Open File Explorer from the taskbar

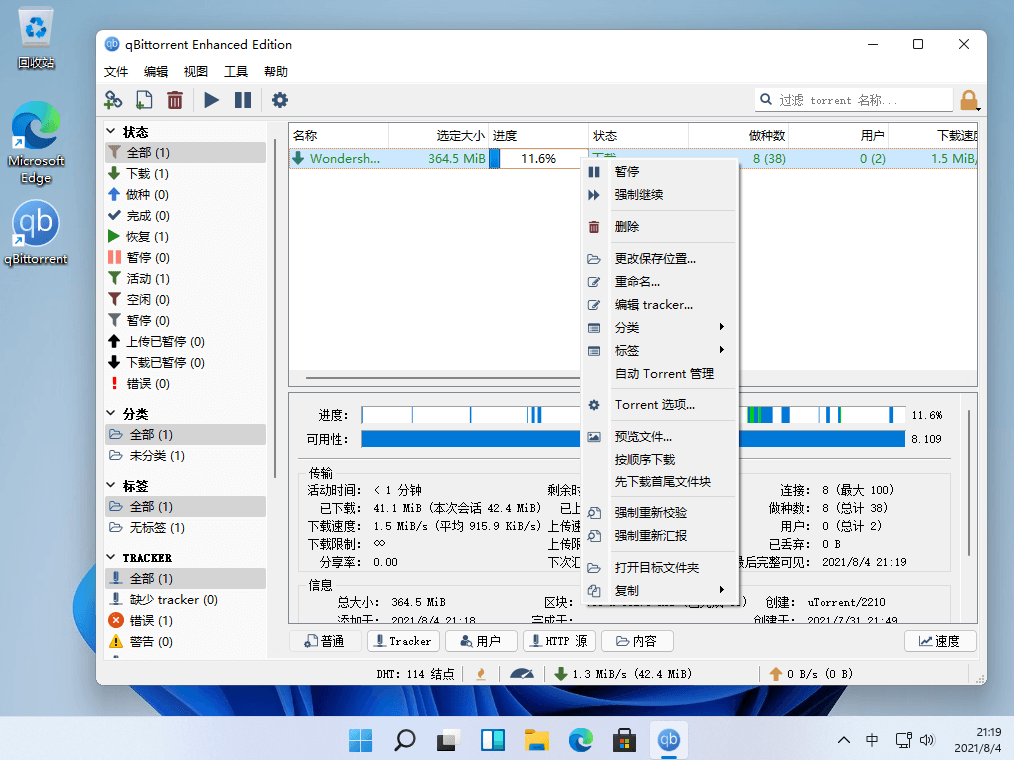(x=536, y=739)
